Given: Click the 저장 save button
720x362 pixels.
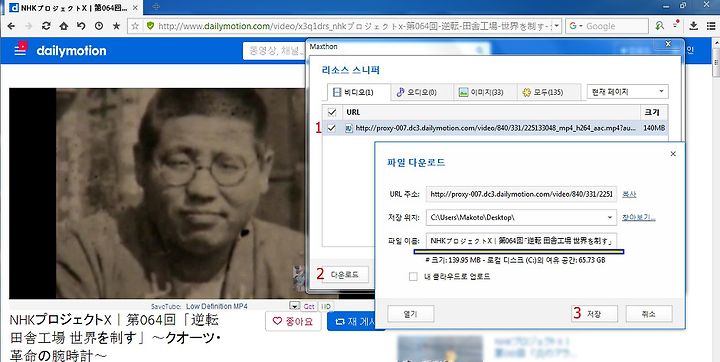Looking at the screenshot, I should click(594, 314).
